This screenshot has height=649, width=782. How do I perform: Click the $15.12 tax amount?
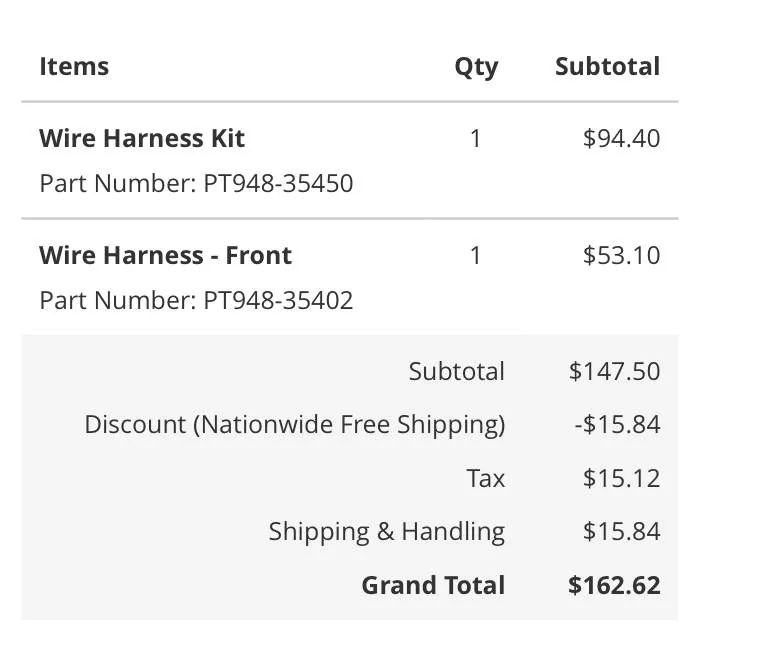click(621, 478)
